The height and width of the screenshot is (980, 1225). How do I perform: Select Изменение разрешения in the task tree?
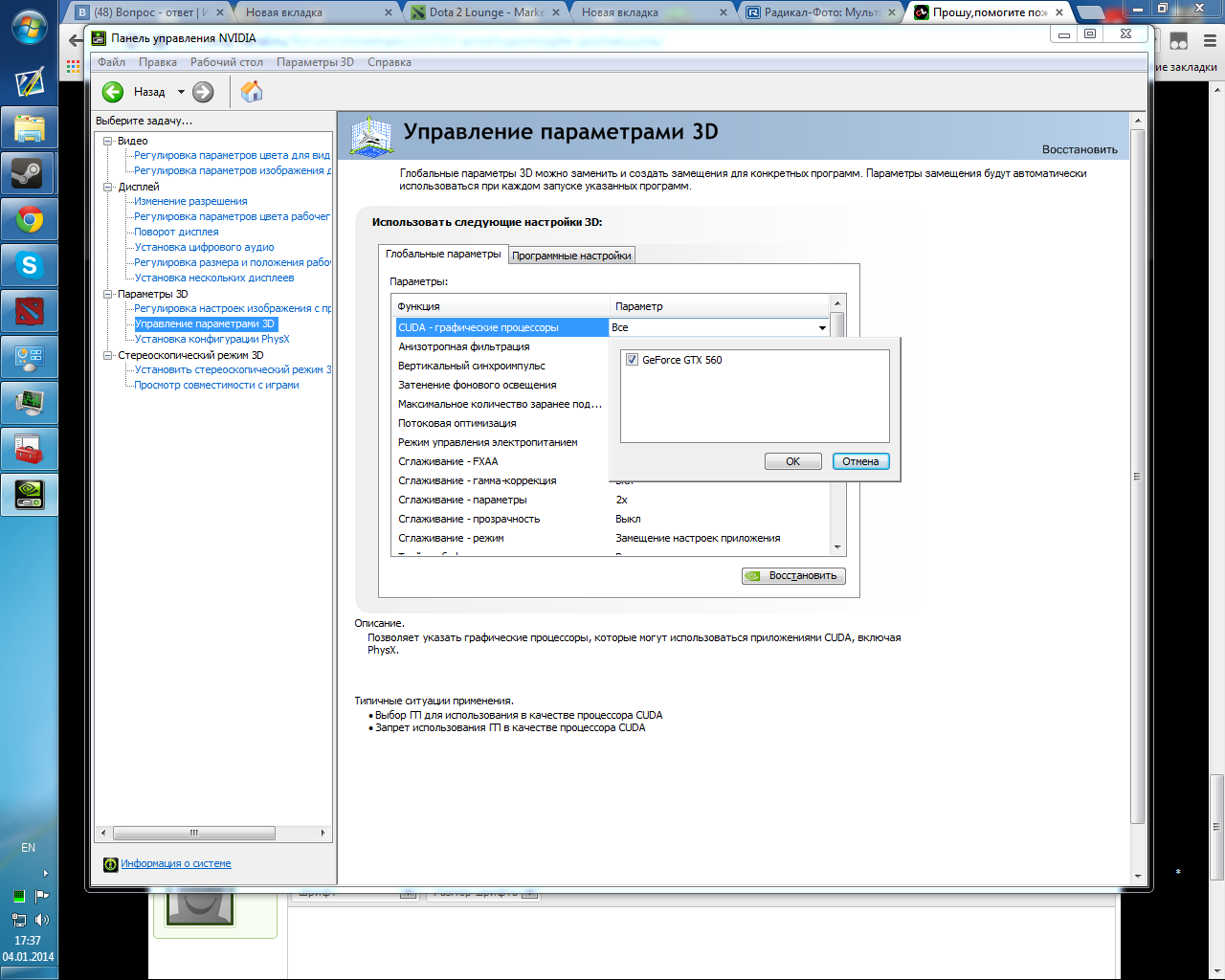[190, 201]
